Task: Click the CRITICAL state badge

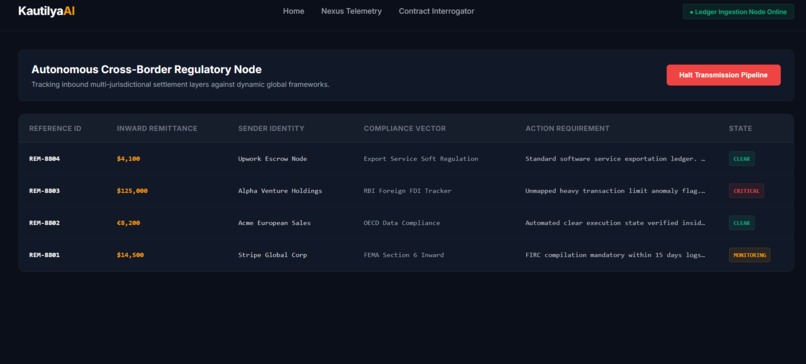Action: coord(746,191)
